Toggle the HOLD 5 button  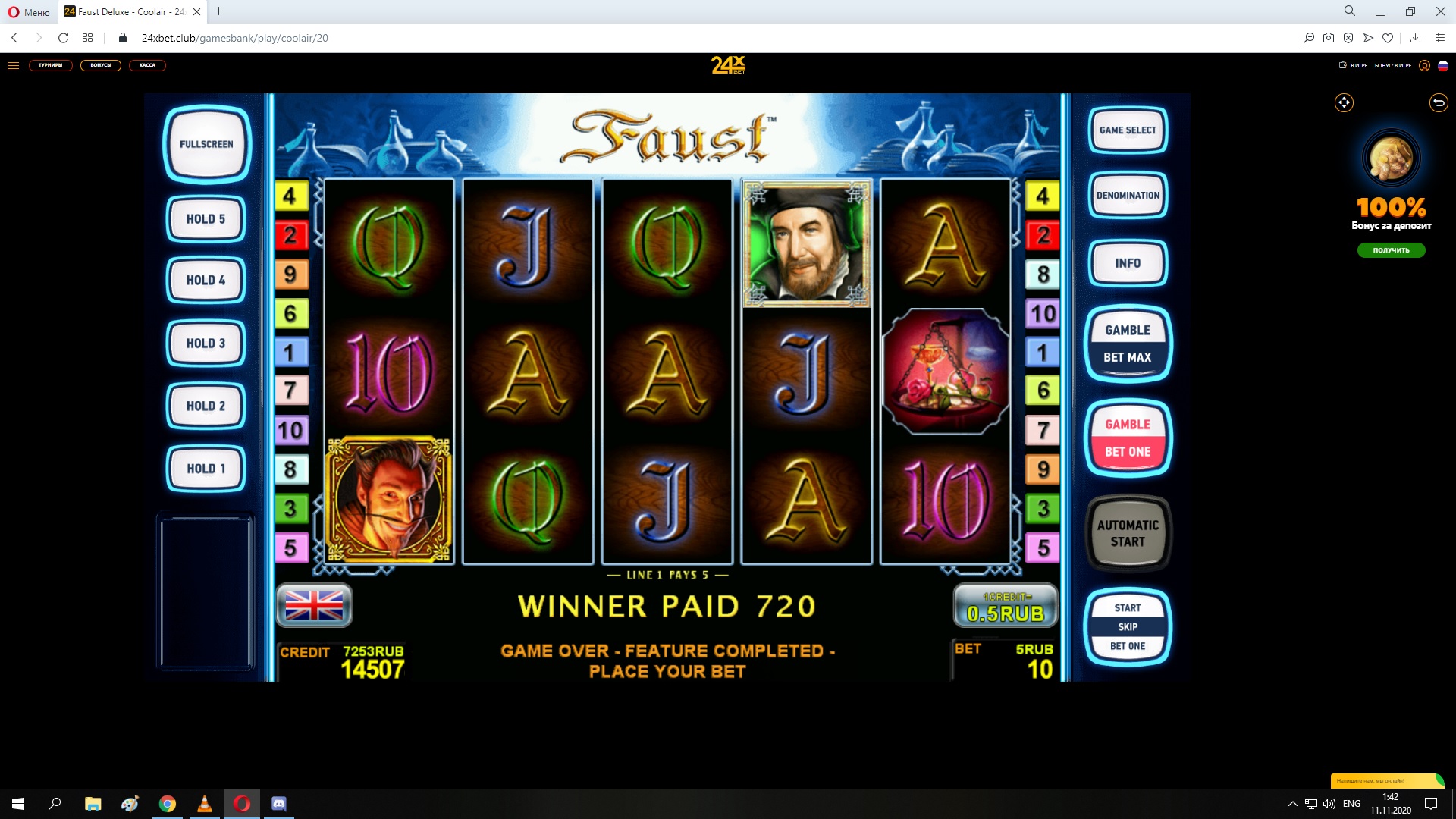coord(206,219)
